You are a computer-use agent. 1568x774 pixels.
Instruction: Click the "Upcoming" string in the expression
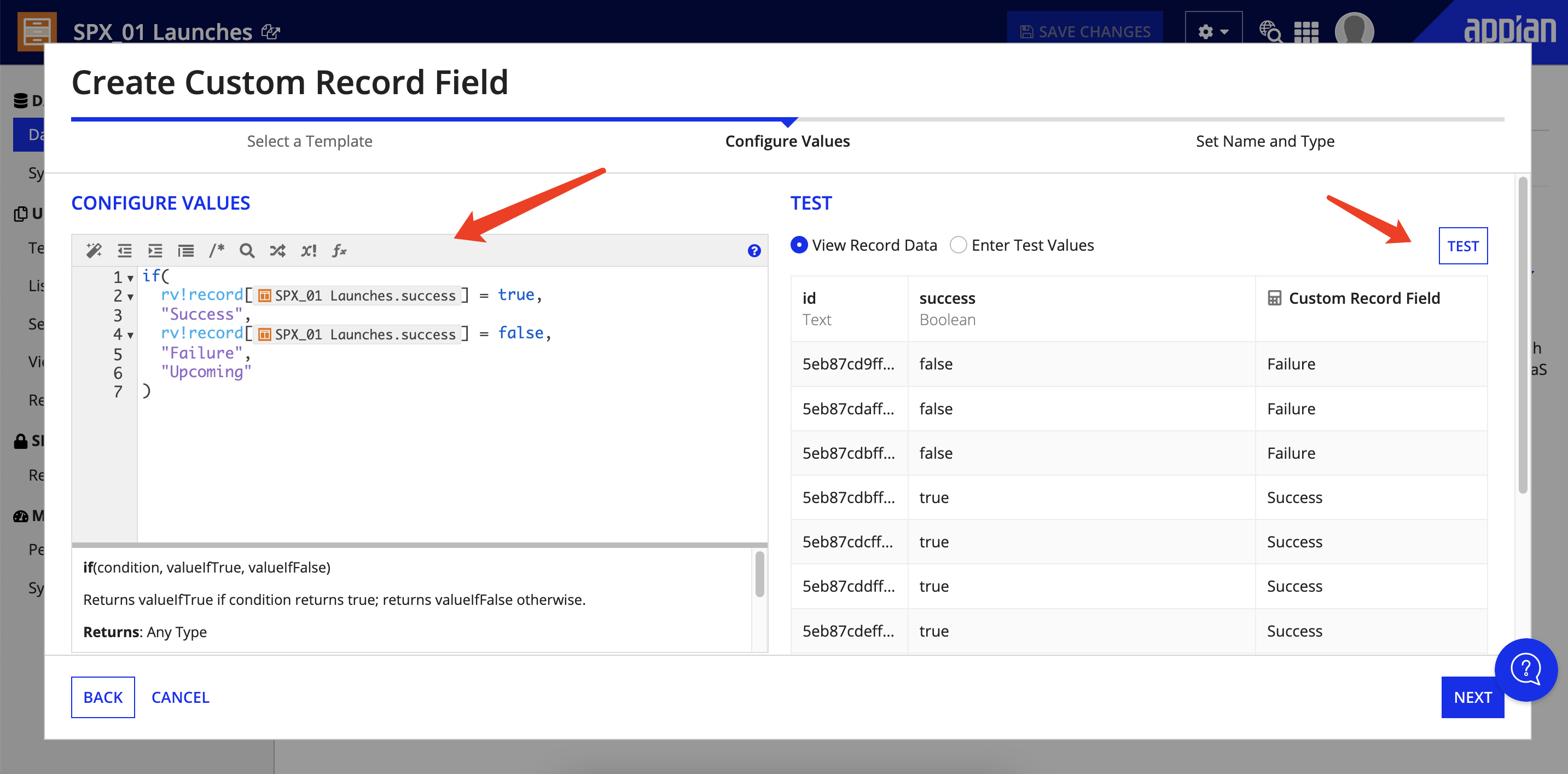(206, 372)
